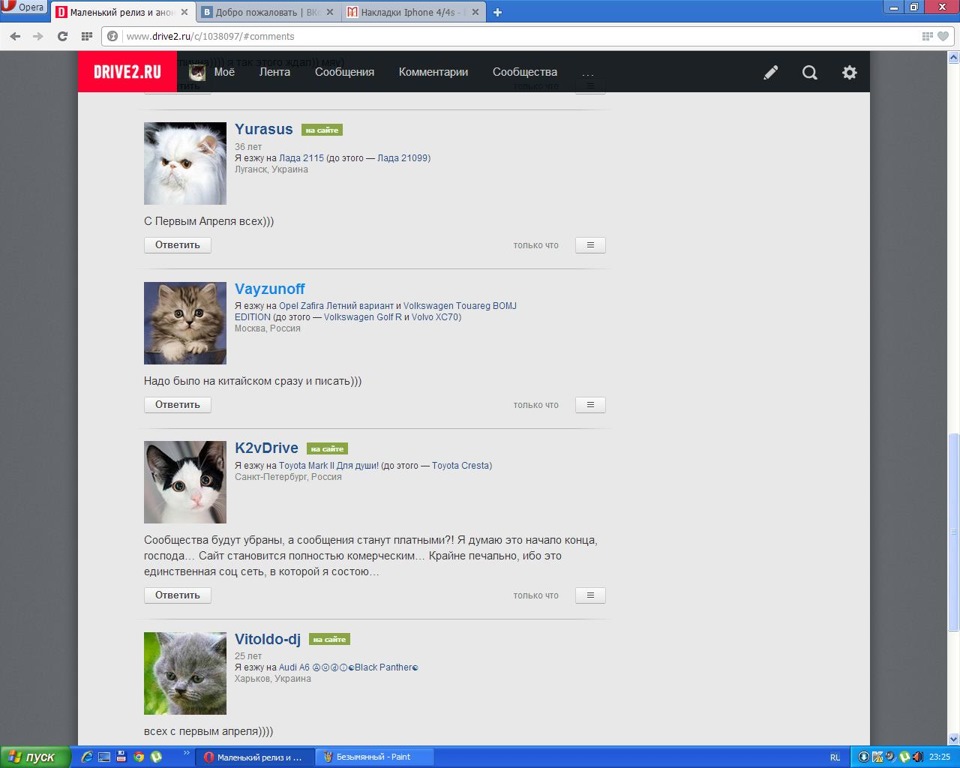Open the 'Лада 2115' car link
Image resolution: width=960 pixels, height=768 pixels.
tap(301, 158)
